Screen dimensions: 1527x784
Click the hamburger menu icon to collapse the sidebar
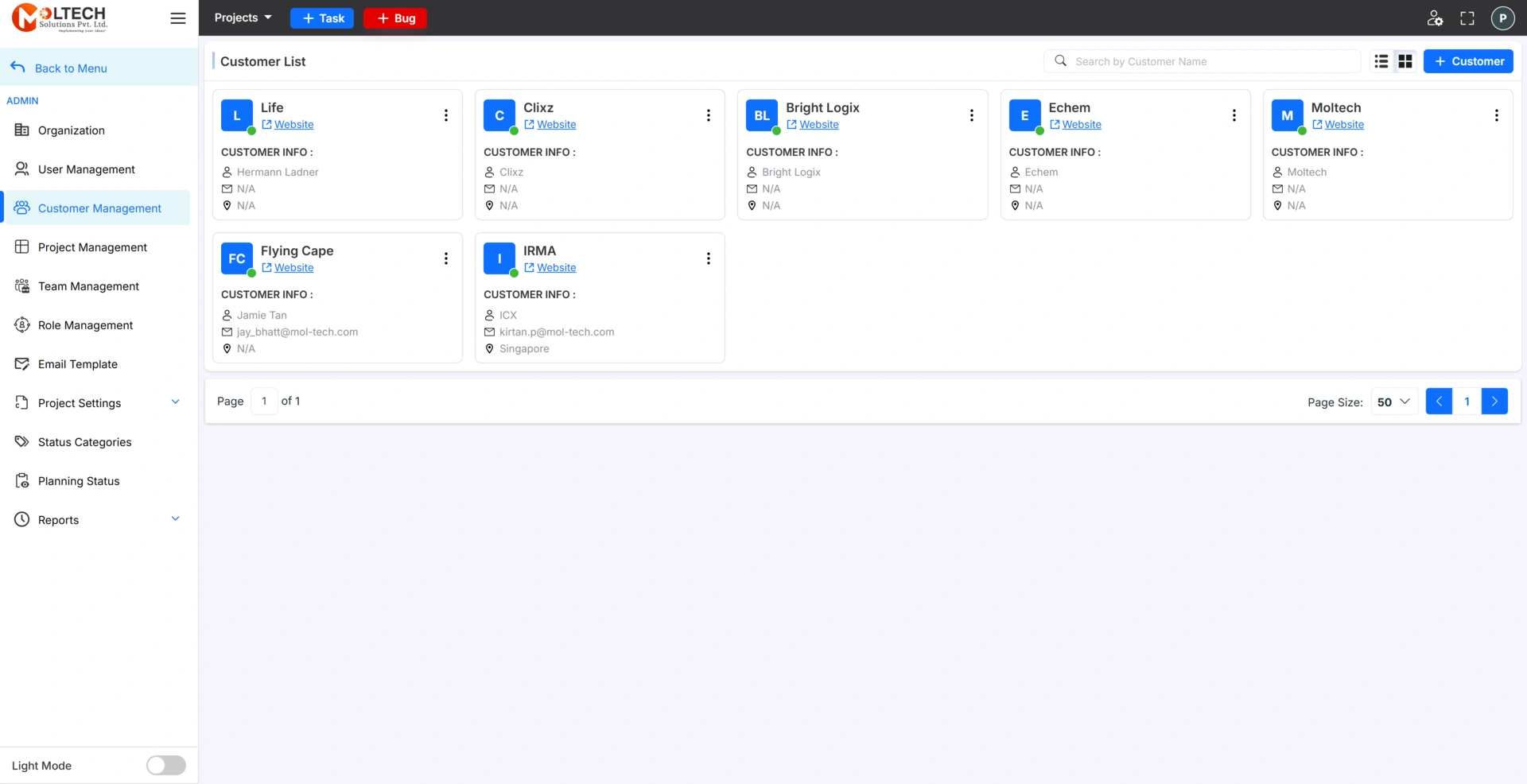(x=178, y=18)
